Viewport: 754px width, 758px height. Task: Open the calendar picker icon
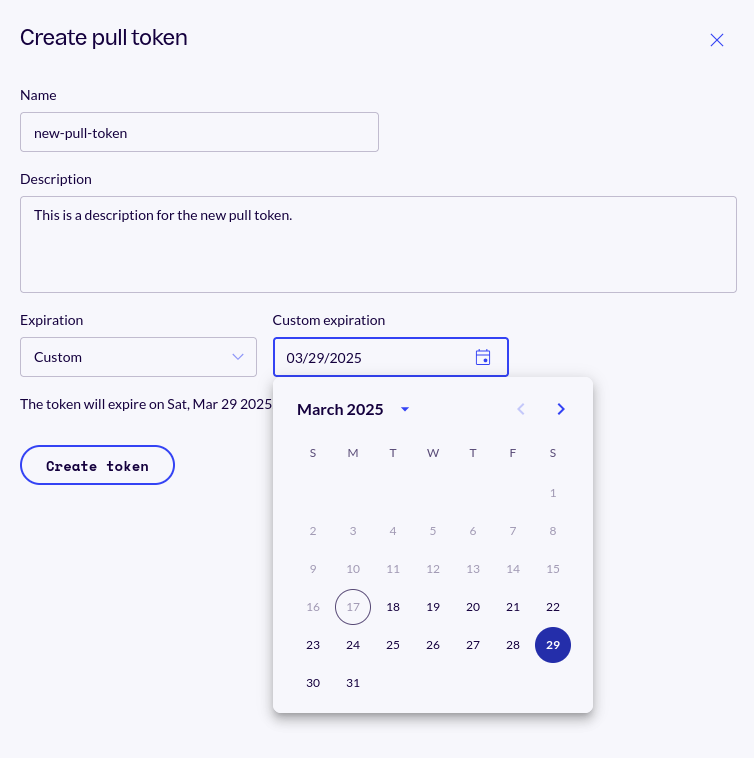coord(483,357)
